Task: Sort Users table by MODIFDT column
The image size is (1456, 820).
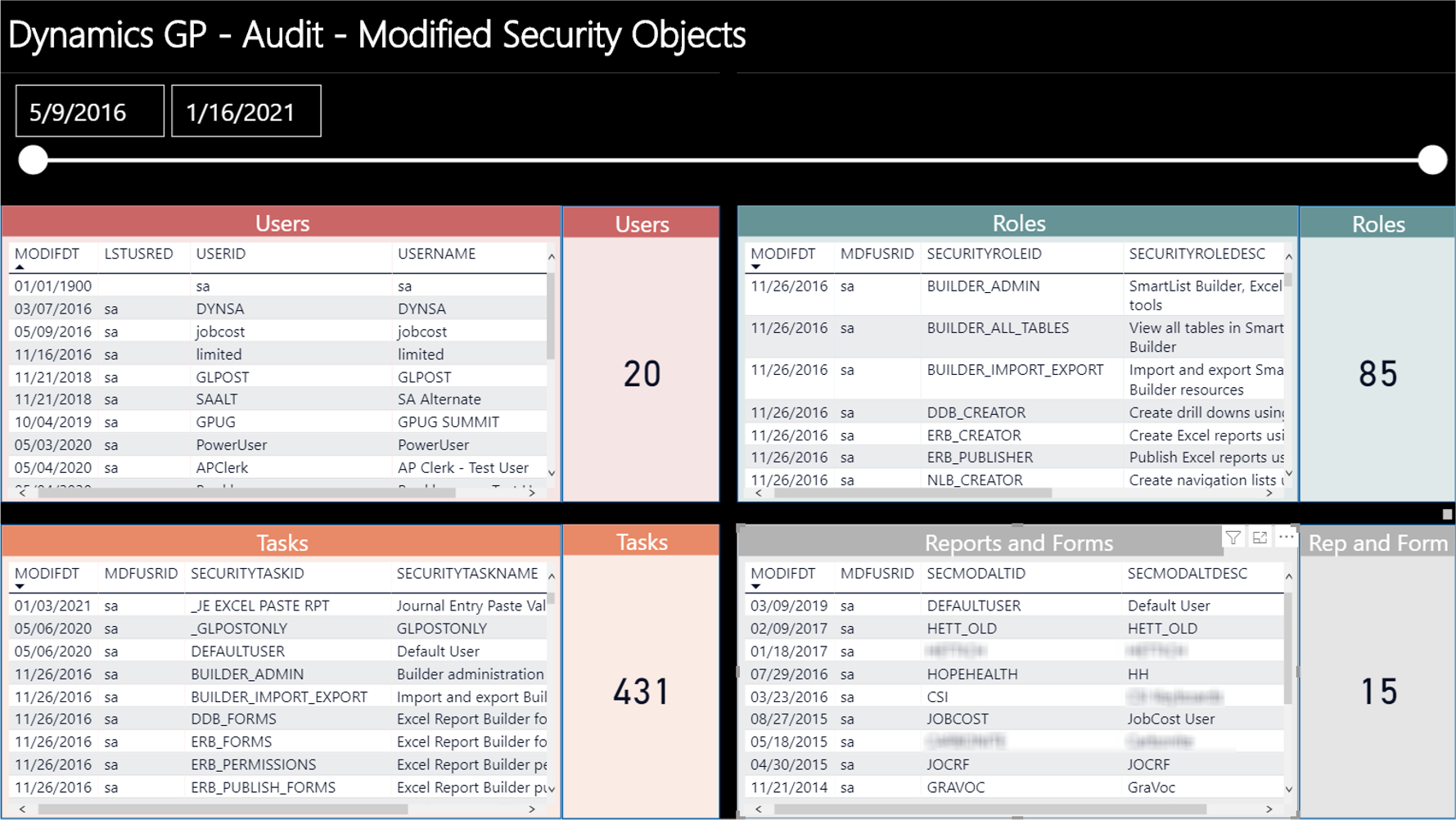Action: [x=47, y=254]
